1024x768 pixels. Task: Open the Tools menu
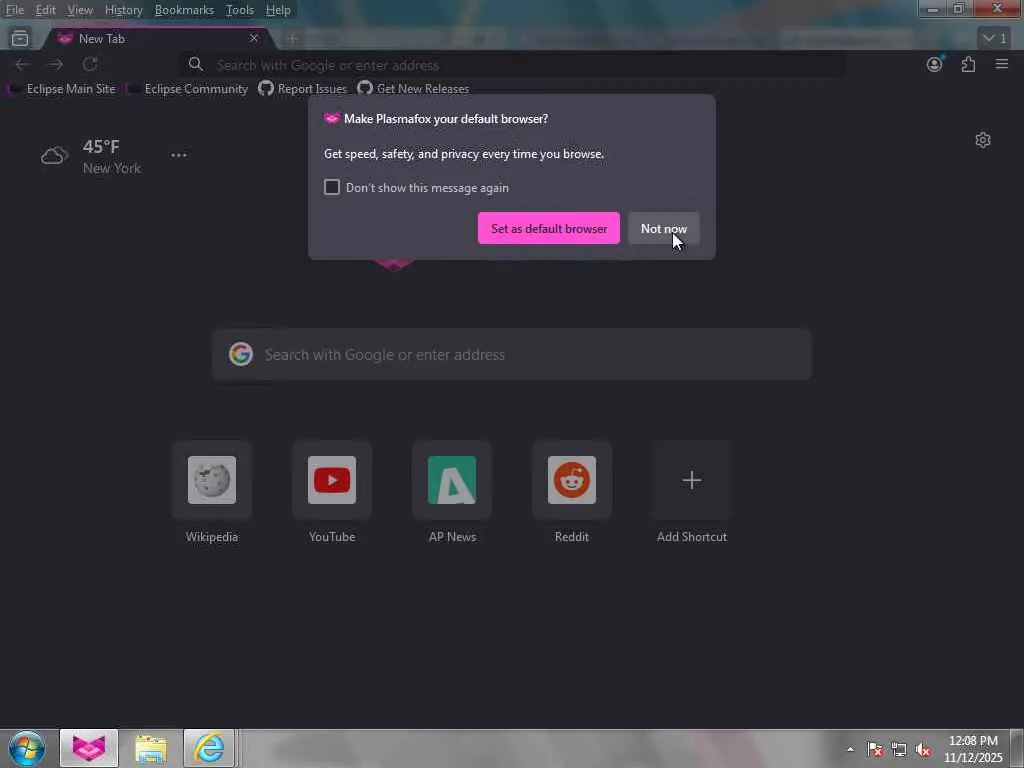tap(239, 10)
